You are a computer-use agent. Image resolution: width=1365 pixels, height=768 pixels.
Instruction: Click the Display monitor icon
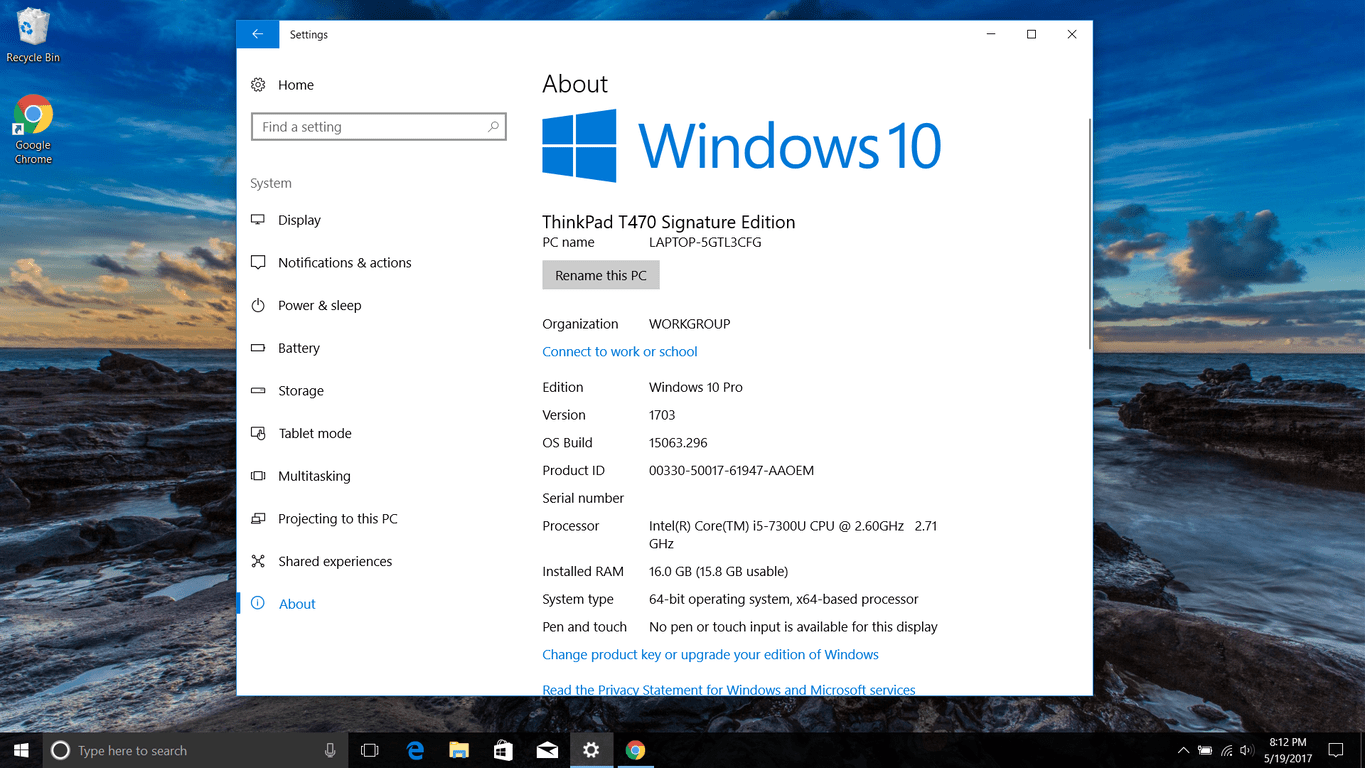258,220
